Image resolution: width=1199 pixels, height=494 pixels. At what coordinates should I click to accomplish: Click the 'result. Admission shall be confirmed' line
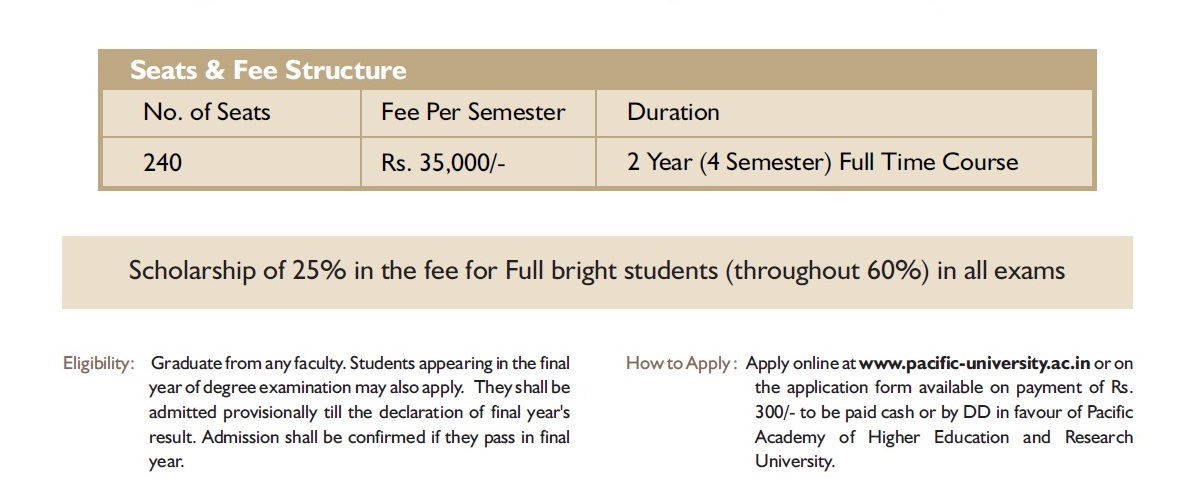359,437
